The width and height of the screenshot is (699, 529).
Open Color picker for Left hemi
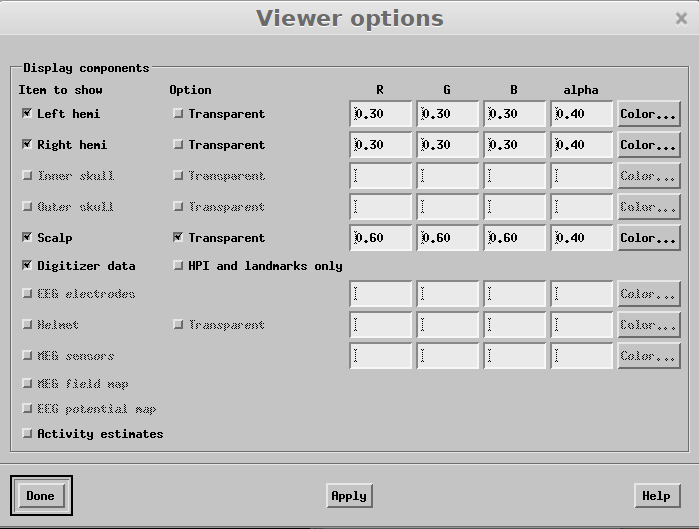pos(648,114)
